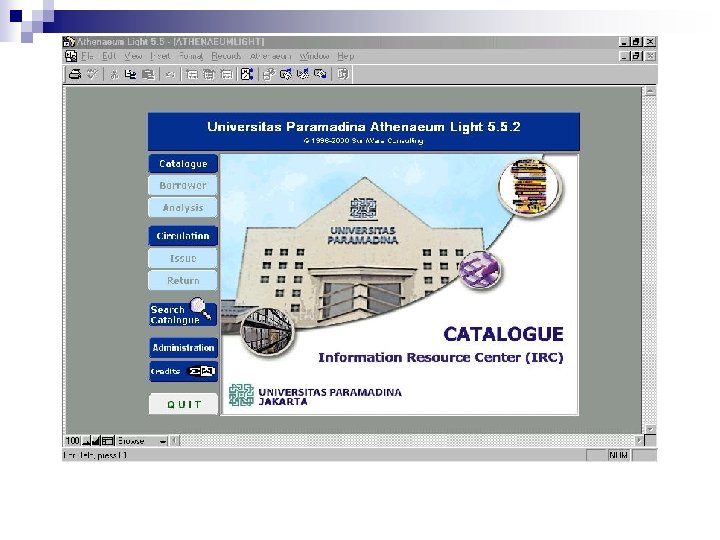Click the document icon left of File menu
The image size is (720, 540).
[x=71, y=56]
